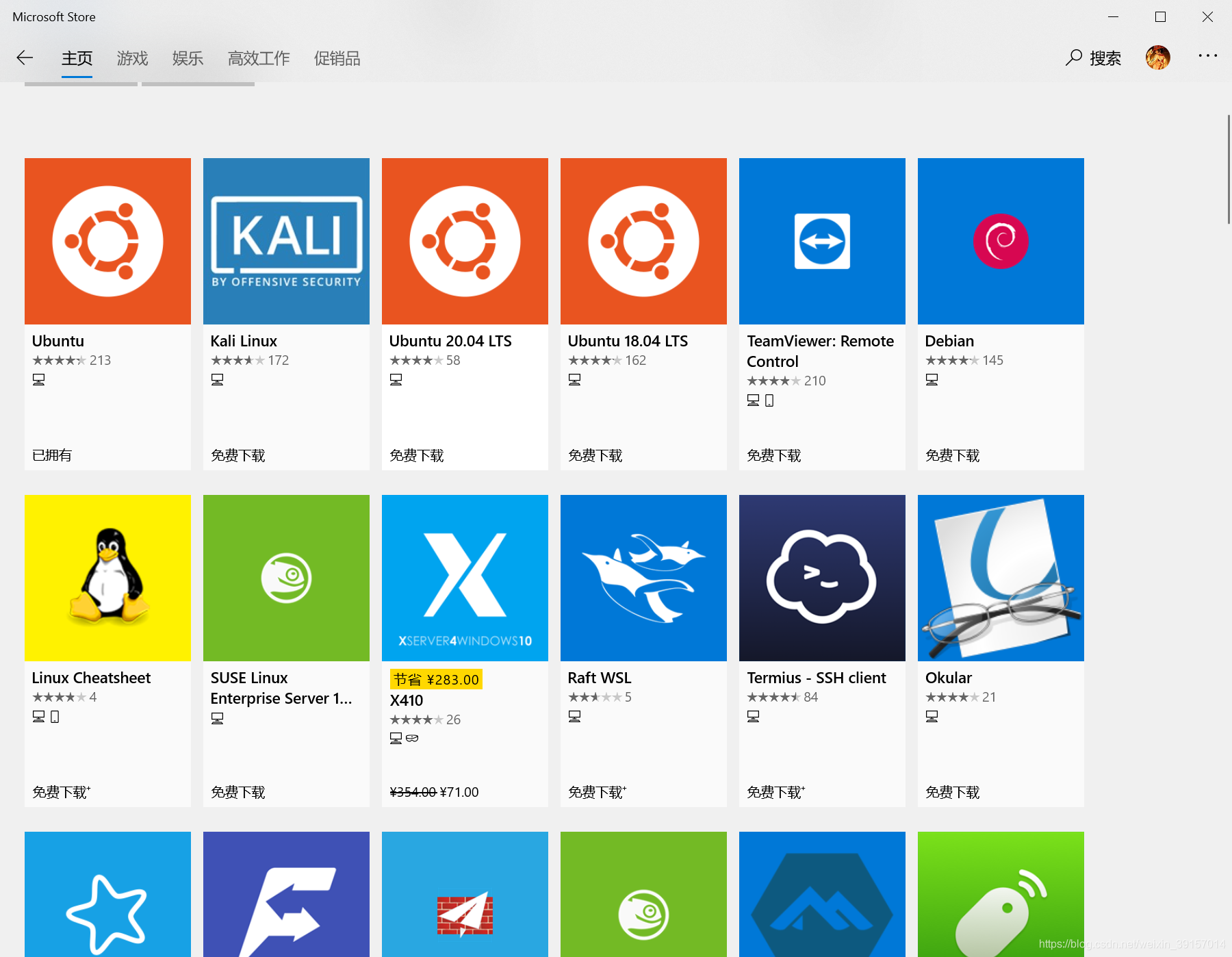This screenshot has height=957, width=1232.
Task: Click 免费下载 under Linux Cheatsheet
Action: (x=61, y=792)
